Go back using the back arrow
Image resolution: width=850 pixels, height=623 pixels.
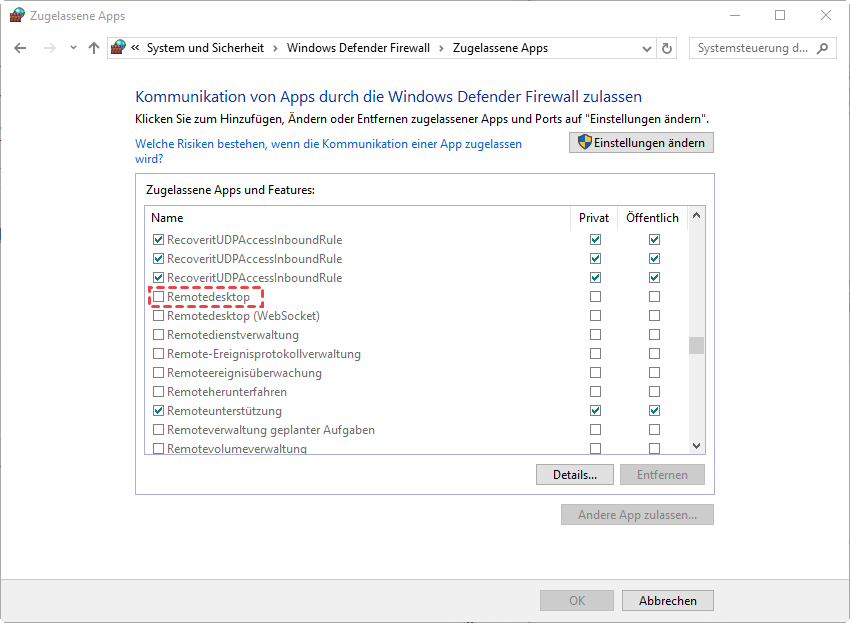(20, 48)
